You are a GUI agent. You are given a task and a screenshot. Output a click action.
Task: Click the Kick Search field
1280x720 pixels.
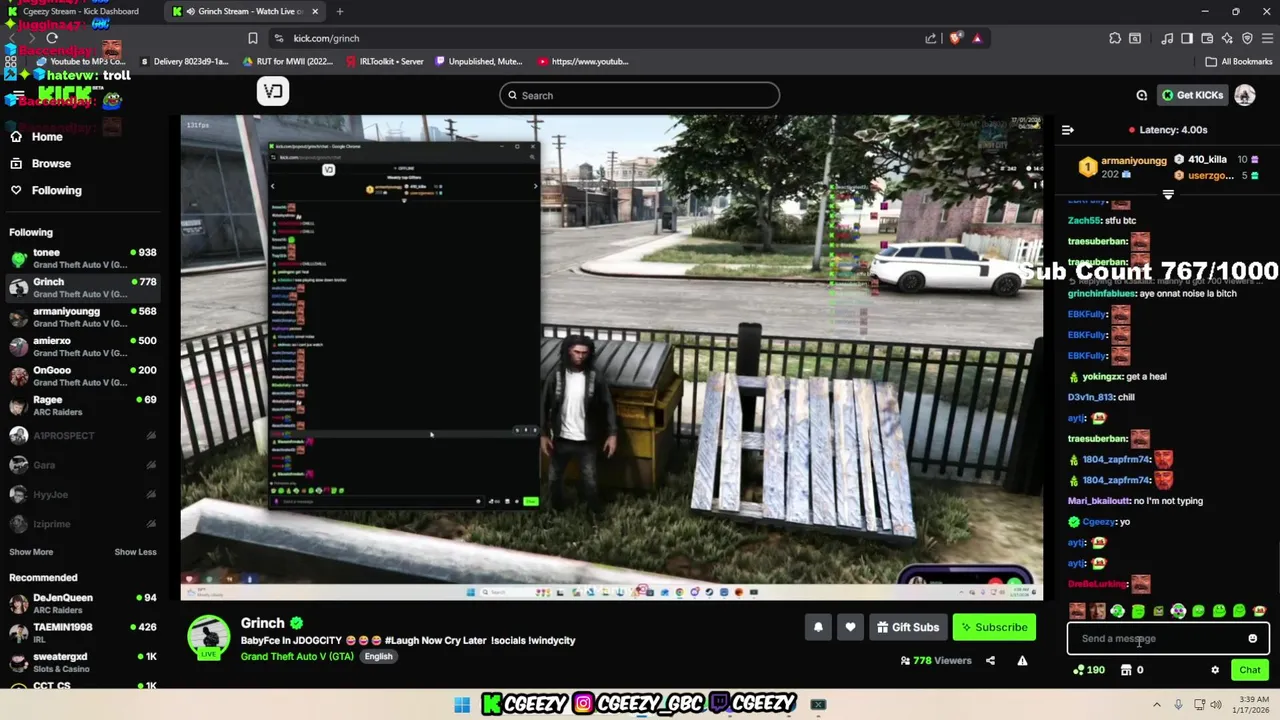coord(640,95)
